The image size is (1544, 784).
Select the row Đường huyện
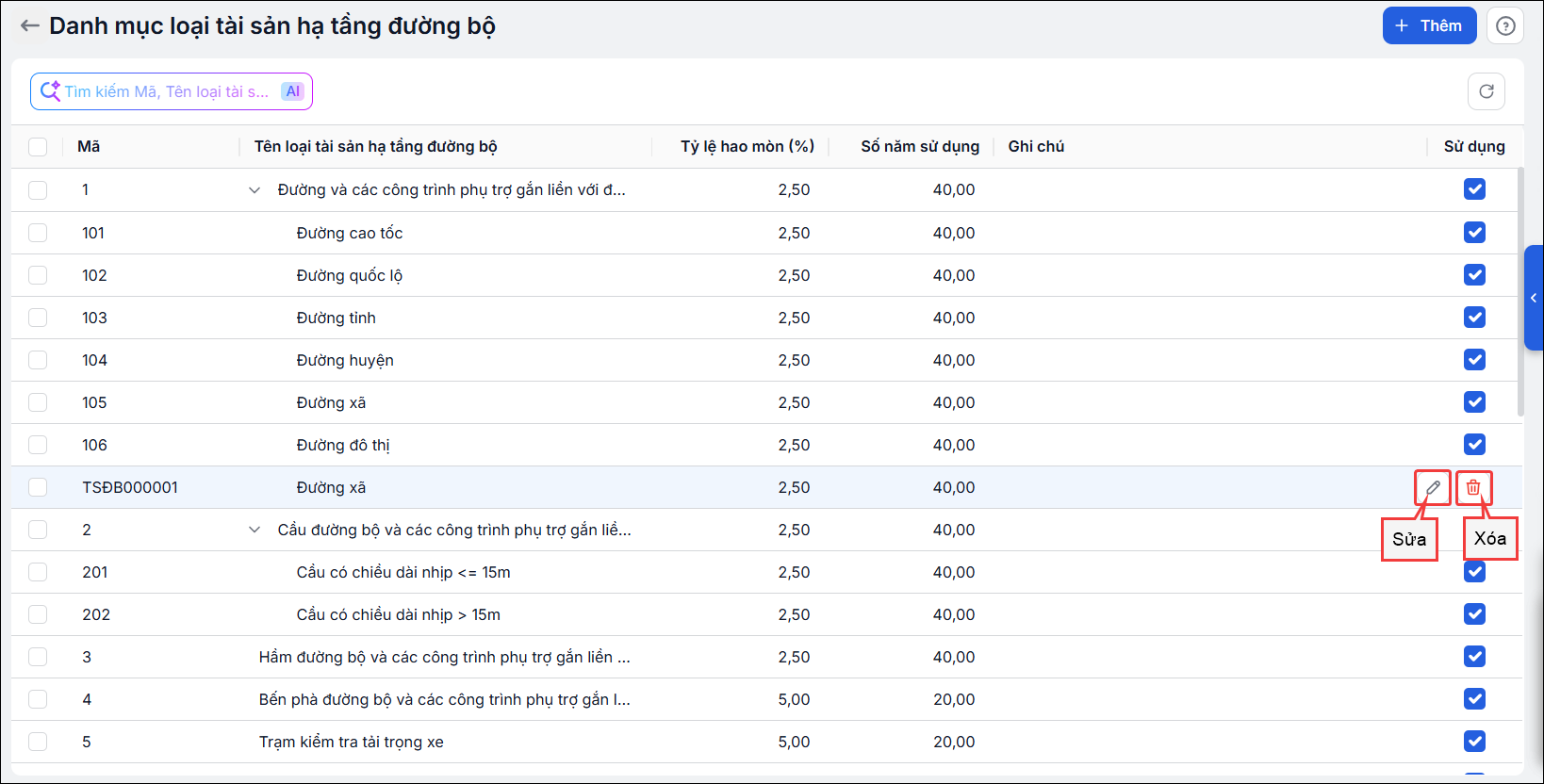tap(767, 360)
